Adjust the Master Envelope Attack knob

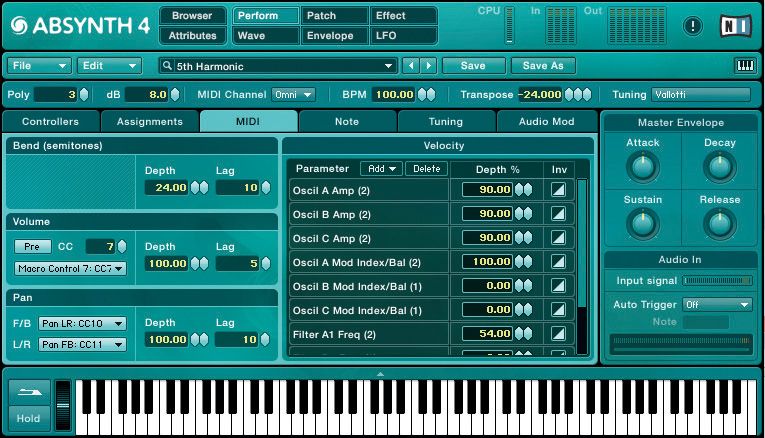click(x=643, y=166)
